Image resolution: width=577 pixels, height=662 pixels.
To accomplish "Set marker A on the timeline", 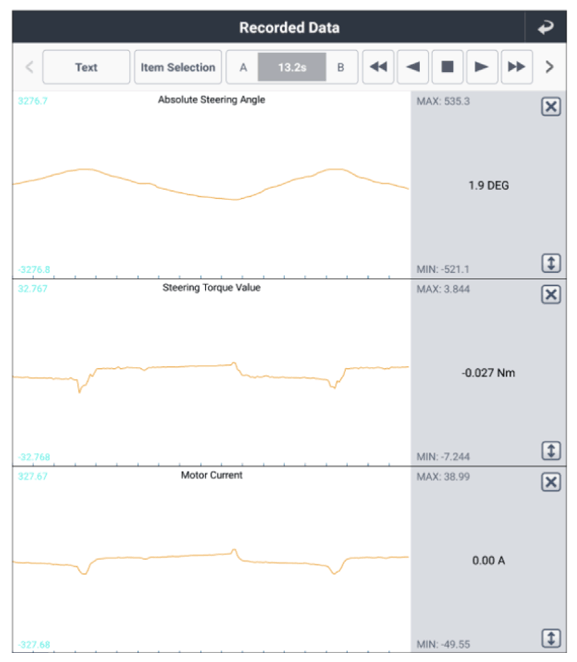I will (243, 67).
